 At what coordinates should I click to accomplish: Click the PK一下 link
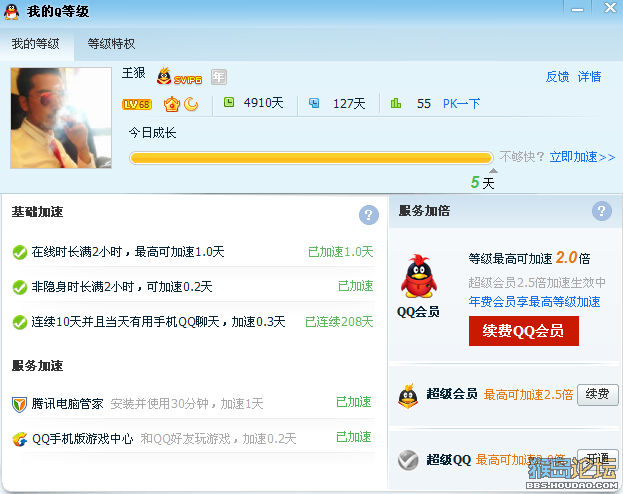tap(461, 104)
